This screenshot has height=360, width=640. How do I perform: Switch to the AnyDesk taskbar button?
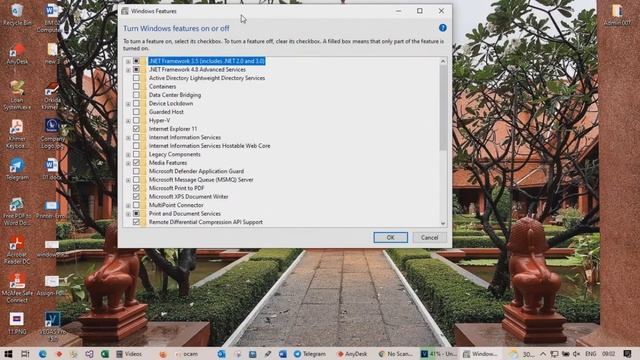[x=352, y=354]
